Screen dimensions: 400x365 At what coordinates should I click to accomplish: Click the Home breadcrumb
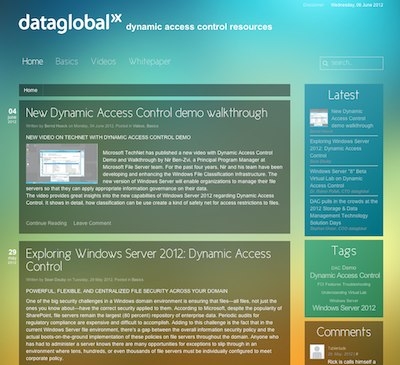point(30,90)
